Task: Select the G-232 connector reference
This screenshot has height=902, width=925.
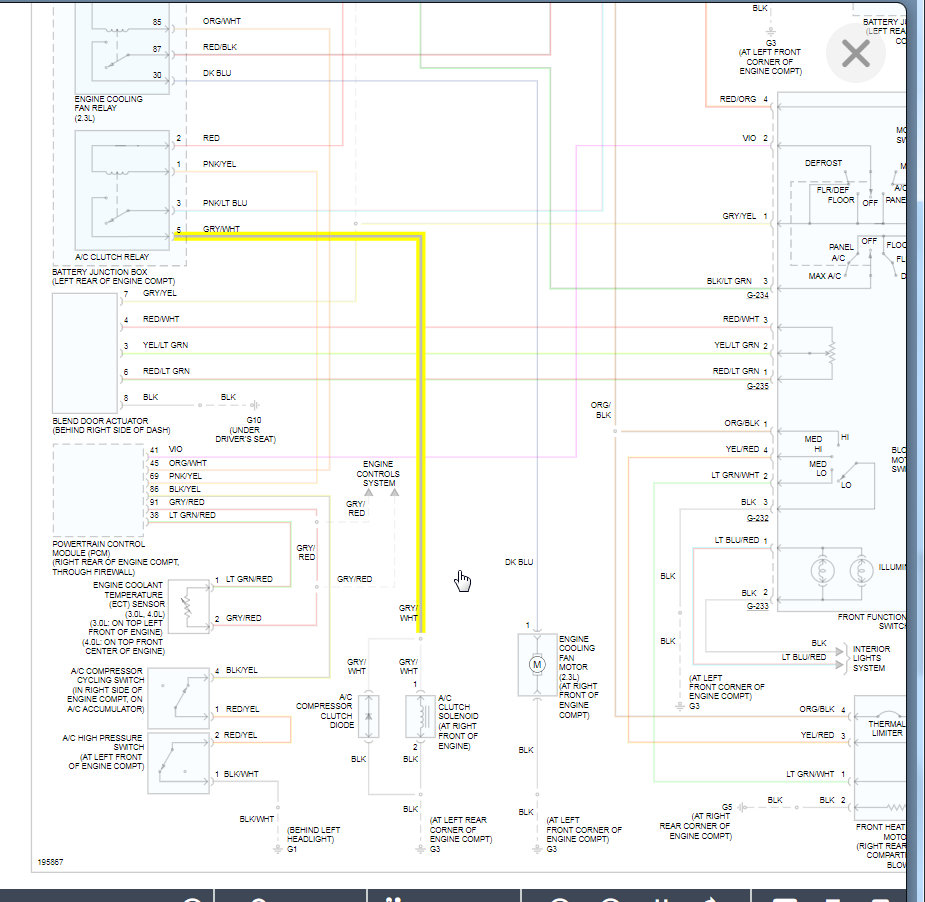Action: click(757, 518)
